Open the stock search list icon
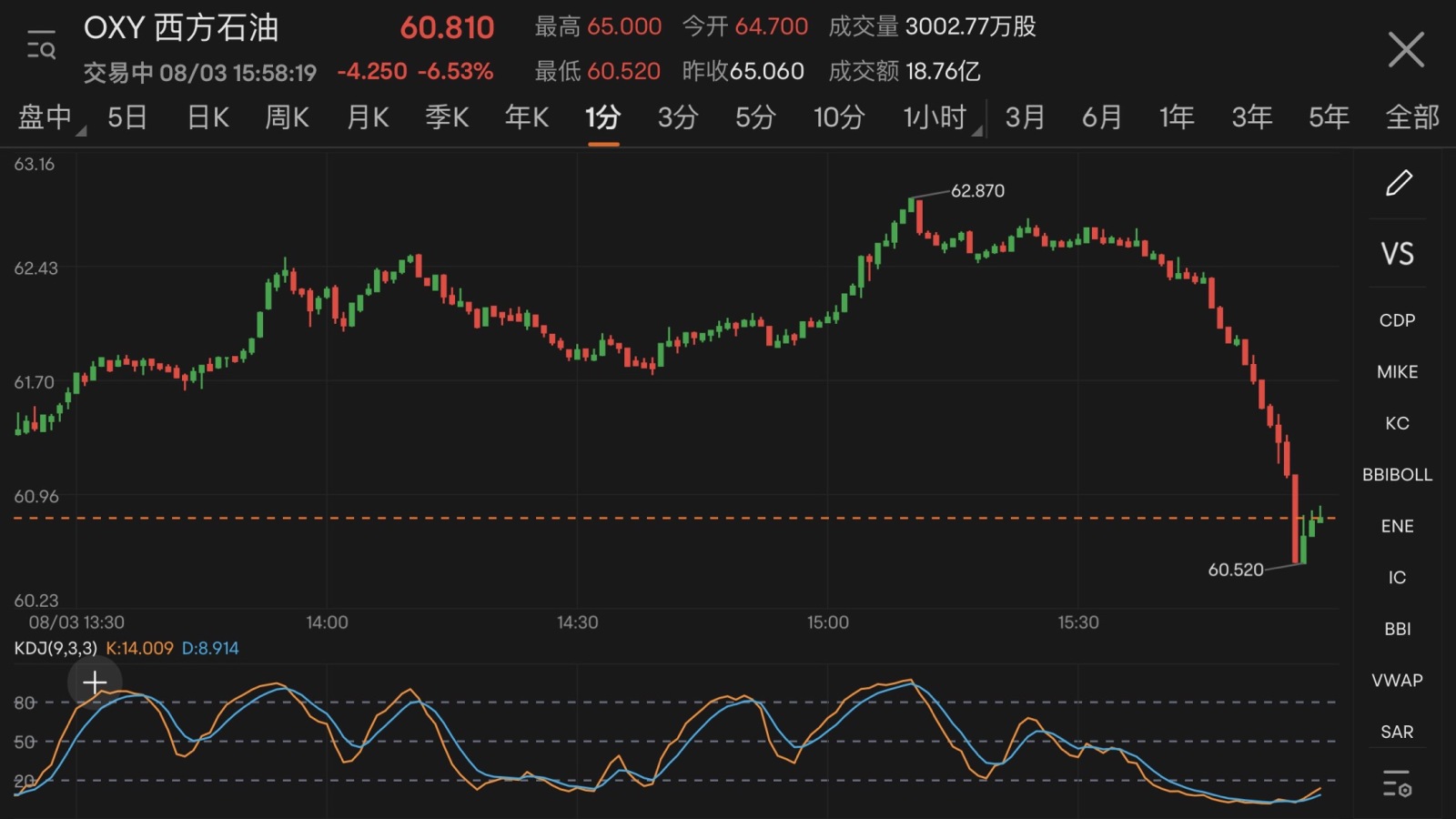 [x=41, y=45]
